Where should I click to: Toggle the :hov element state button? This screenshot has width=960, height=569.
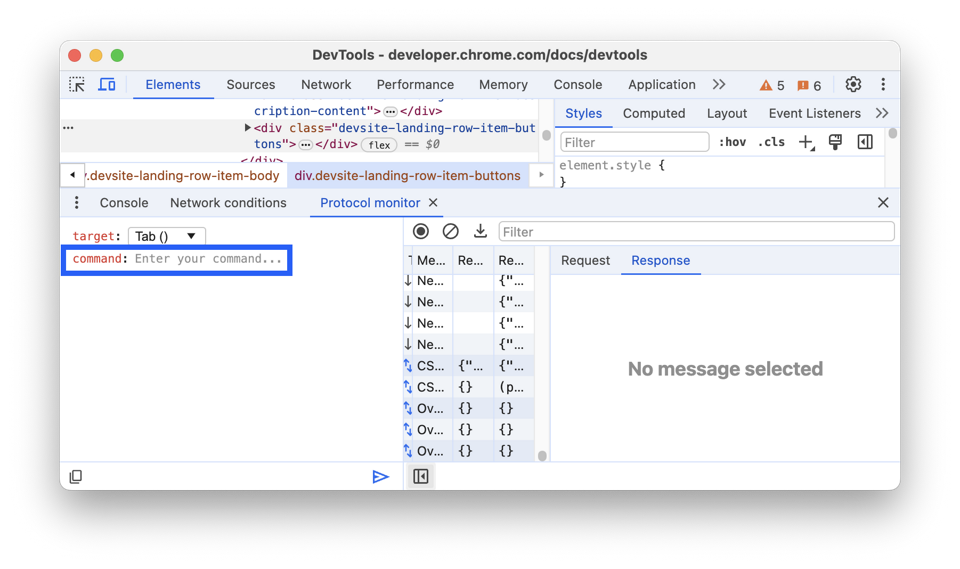(732, 142)
